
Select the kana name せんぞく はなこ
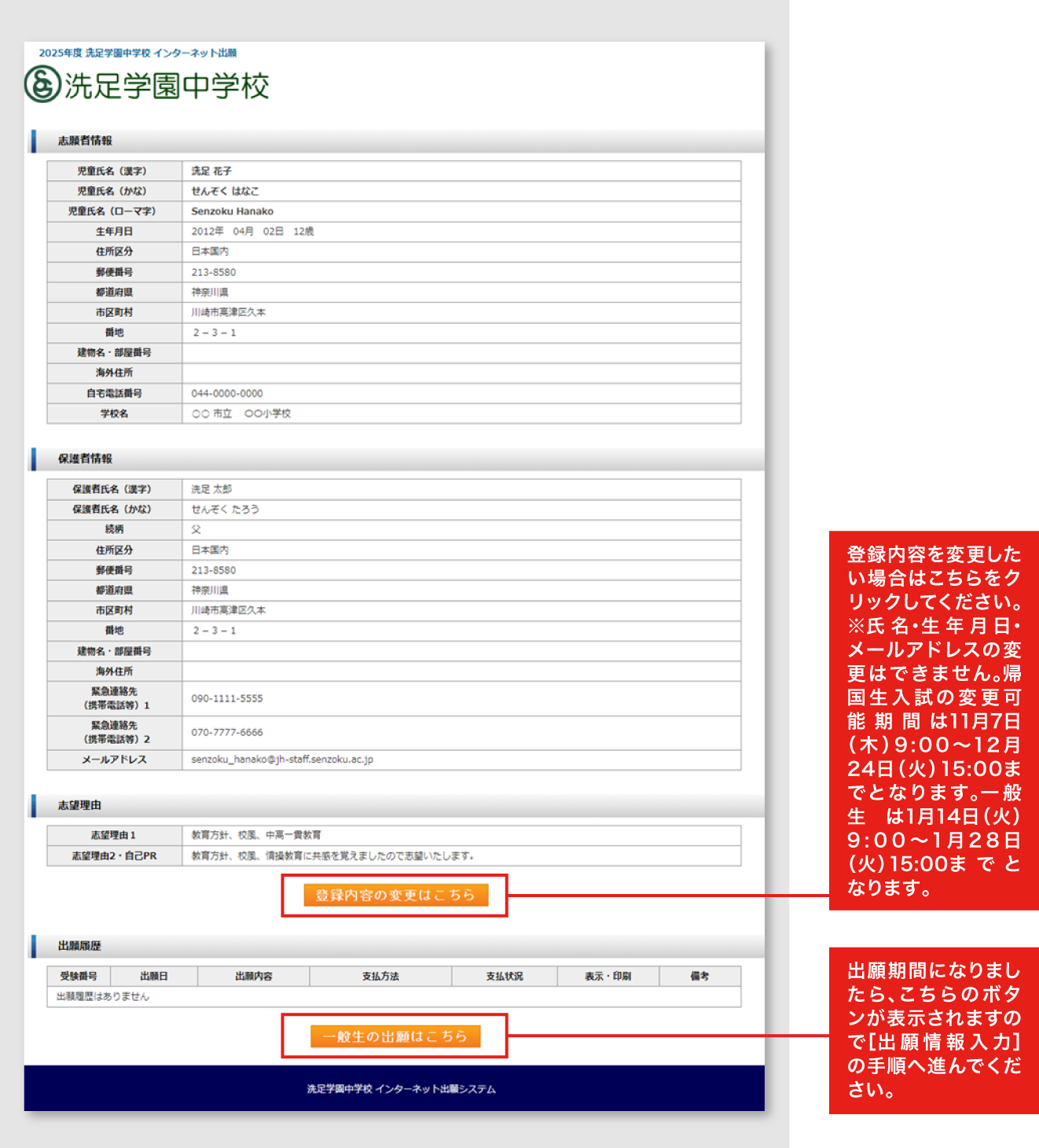click(x=225, y=191)
